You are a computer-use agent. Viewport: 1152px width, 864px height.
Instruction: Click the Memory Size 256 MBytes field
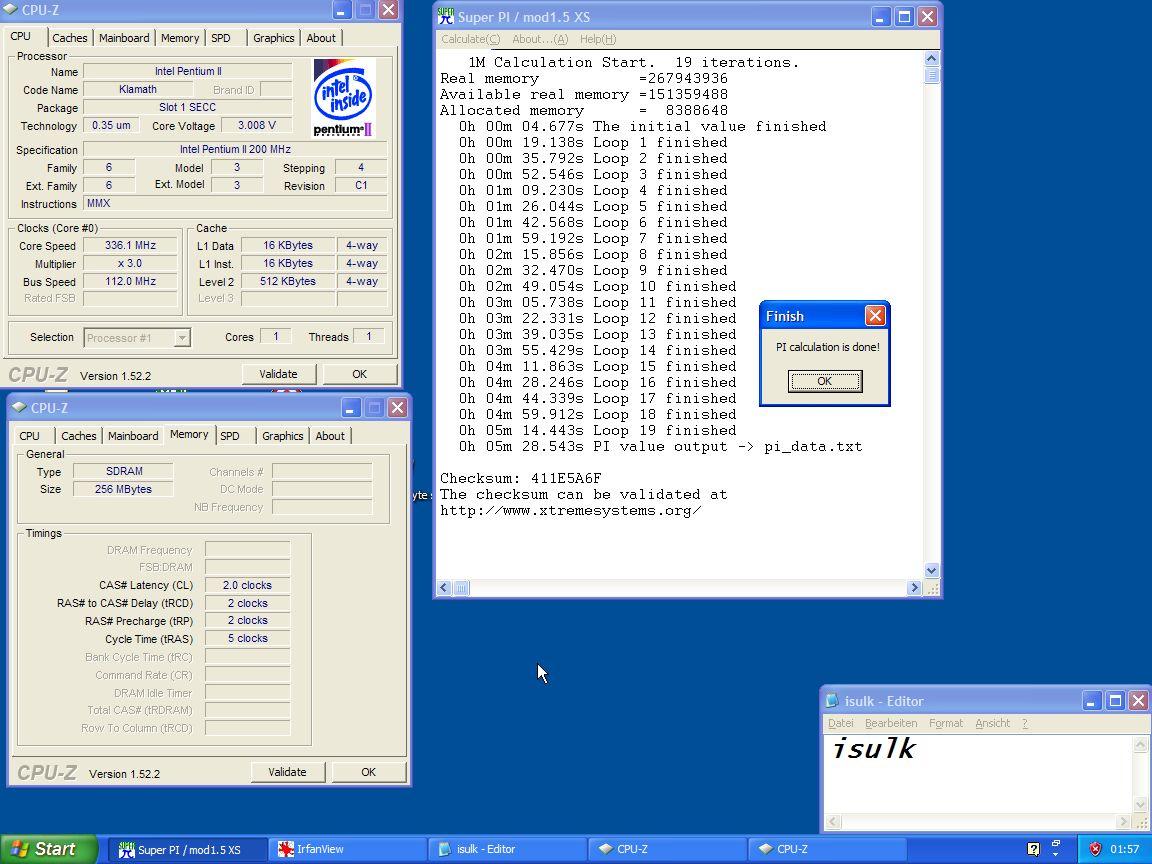[123, 489]
